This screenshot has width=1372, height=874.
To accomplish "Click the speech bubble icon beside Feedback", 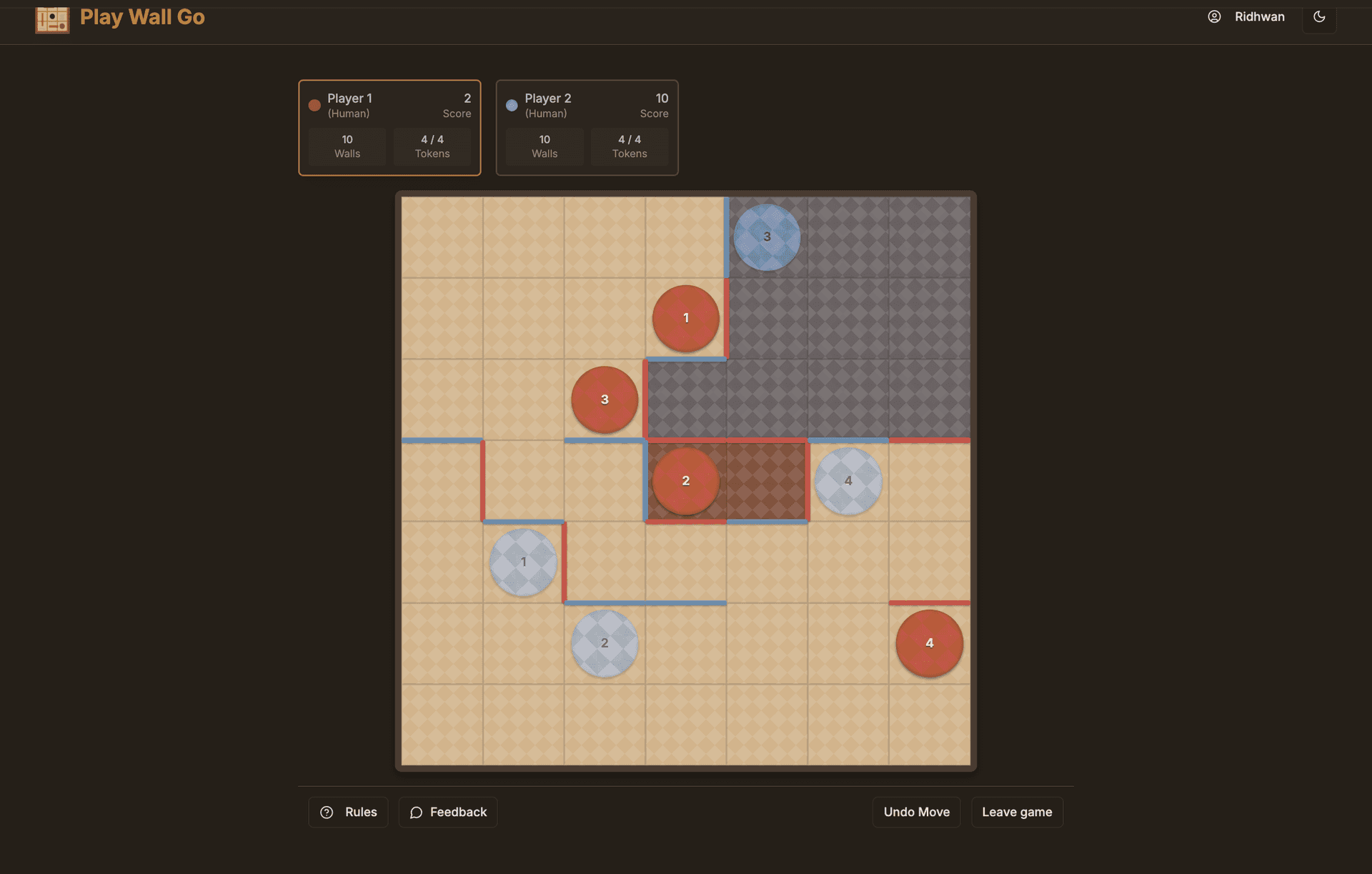I will [417, 813].
